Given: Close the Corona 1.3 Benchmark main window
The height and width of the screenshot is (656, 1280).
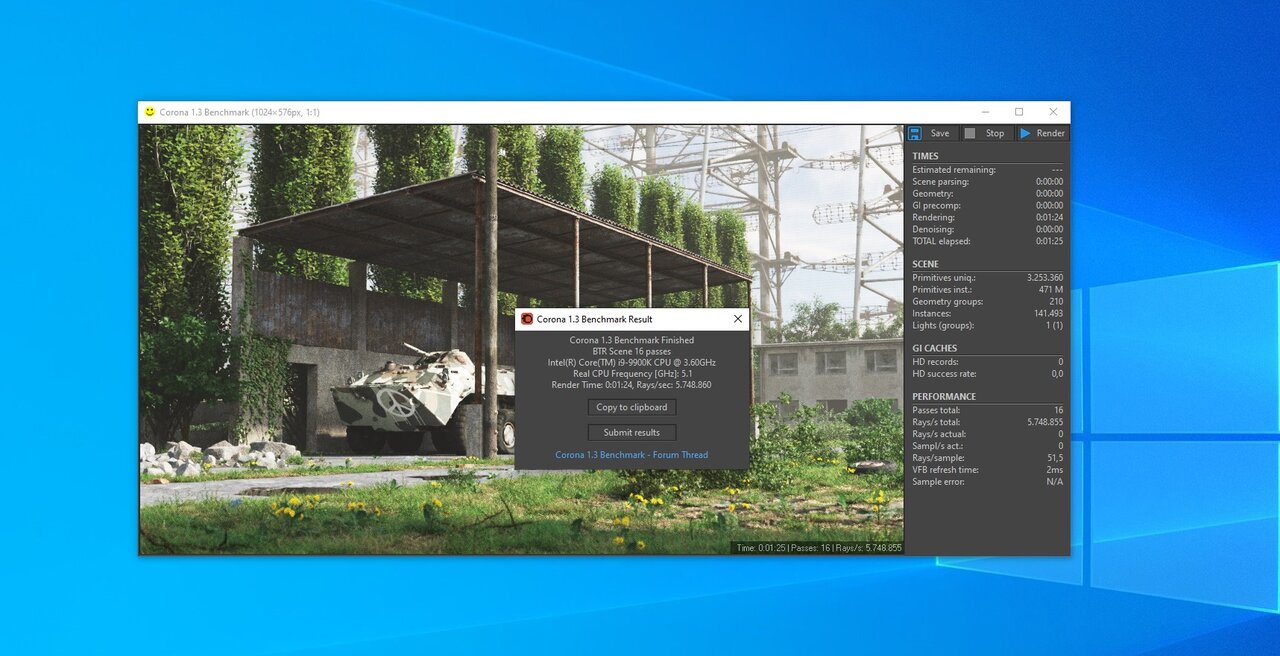Looking at the screenshot, I should 1053,112.
